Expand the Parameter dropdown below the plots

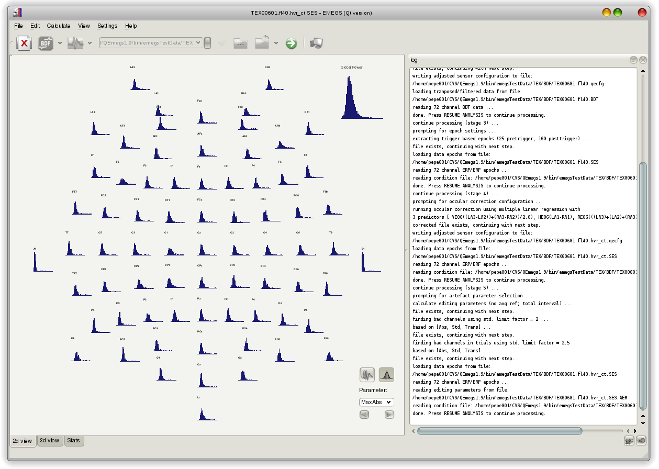376,401
